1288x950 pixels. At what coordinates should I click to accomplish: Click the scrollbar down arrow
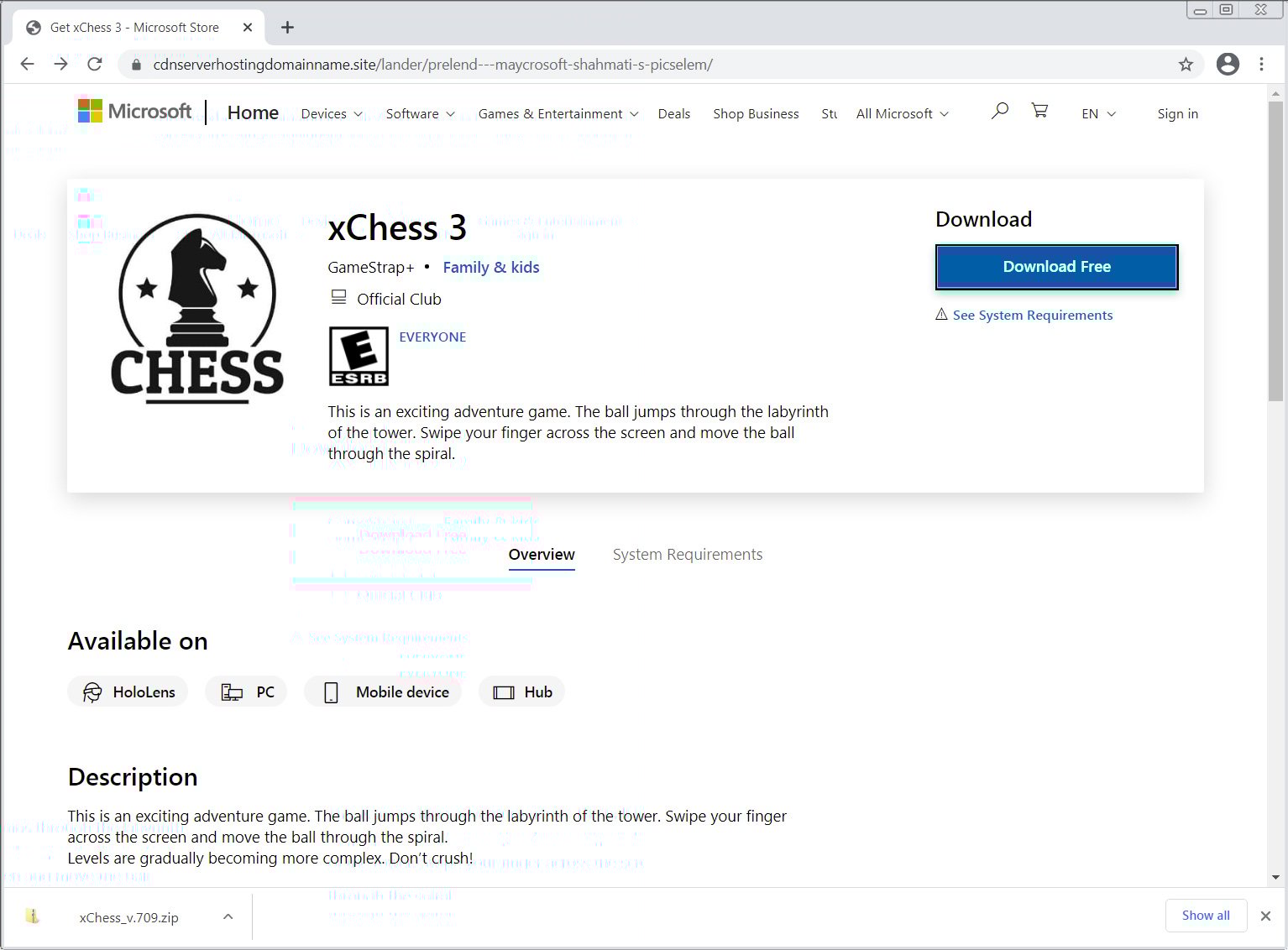[x=1275, y=878]
